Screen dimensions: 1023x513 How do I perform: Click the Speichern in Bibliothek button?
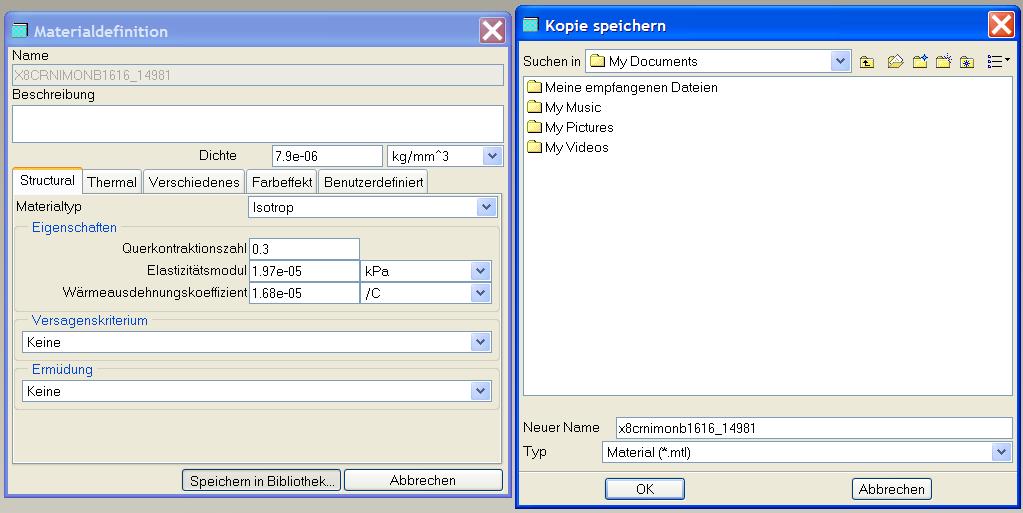point(262,481)
